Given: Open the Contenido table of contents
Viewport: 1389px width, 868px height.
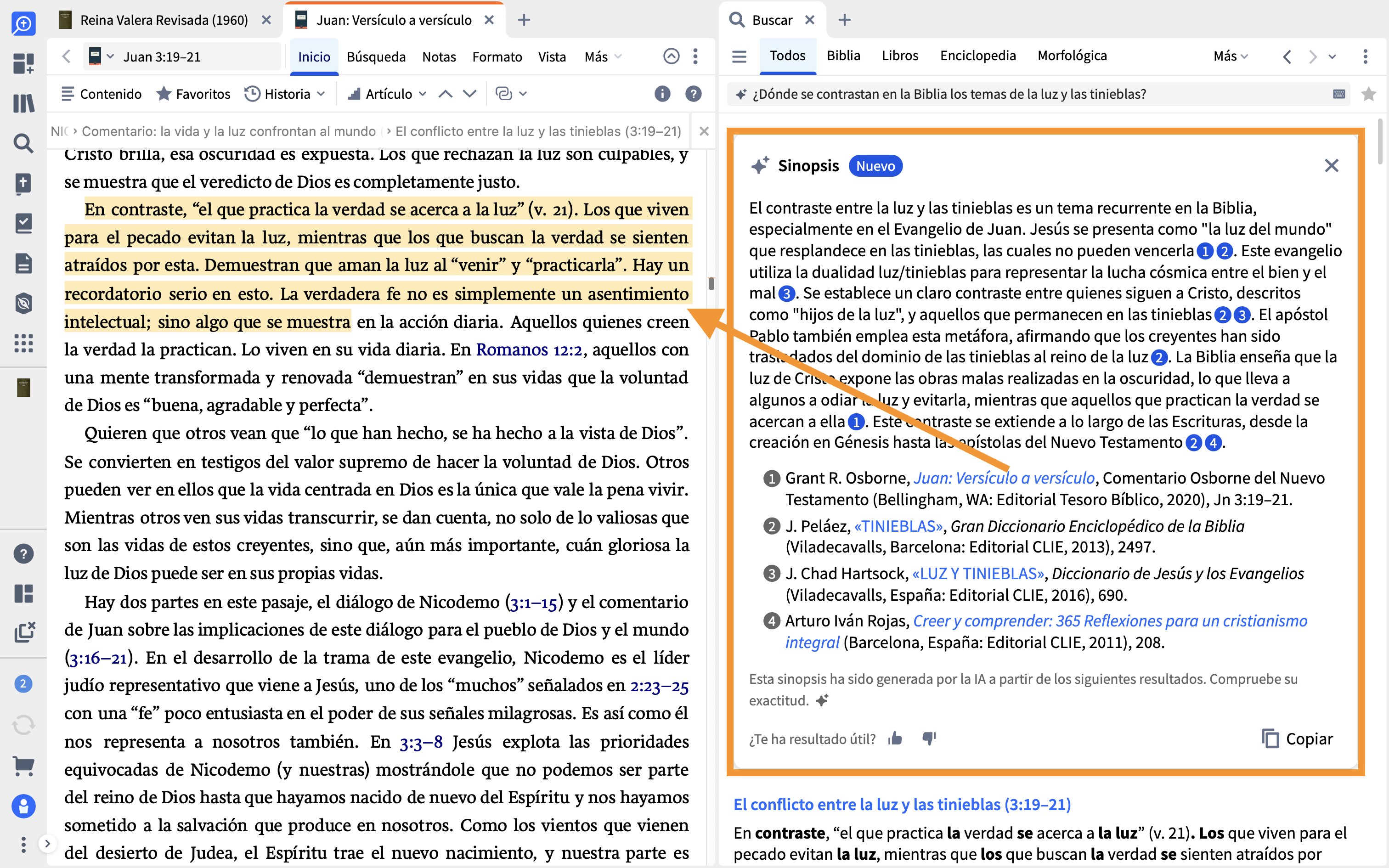Looking at the screenshot, I should point(102,94).
